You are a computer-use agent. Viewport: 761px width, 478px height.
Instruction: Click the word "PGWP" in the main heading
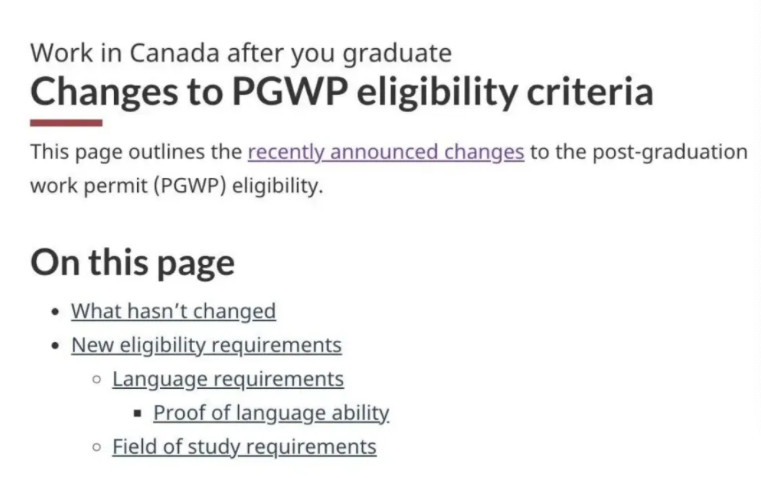(x=285, y=92)
